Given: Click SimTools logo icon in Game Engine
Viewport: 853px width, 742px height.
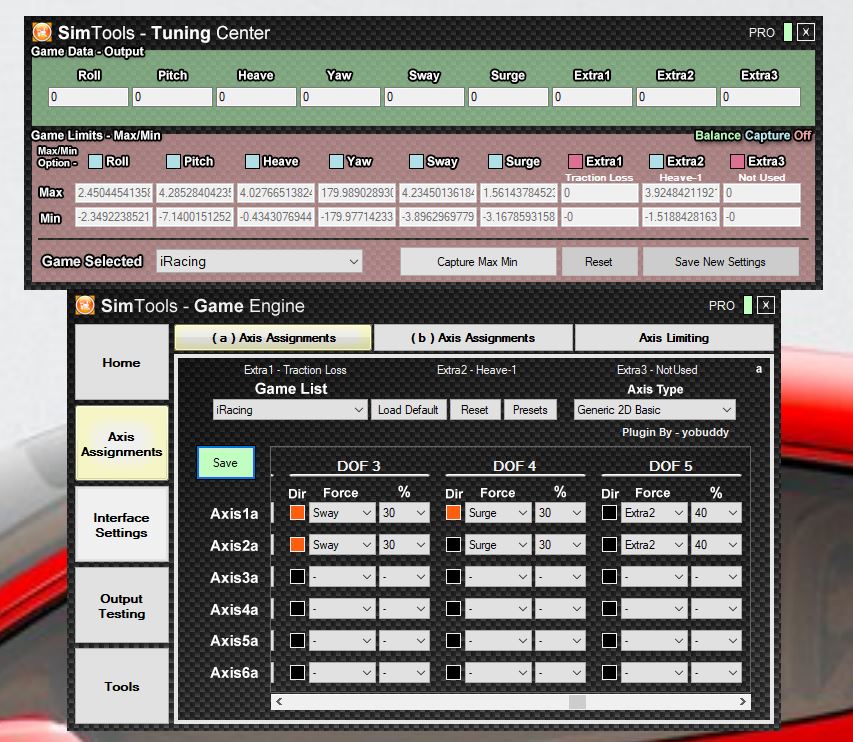Looking at the screenshot, I should point(85,305).
